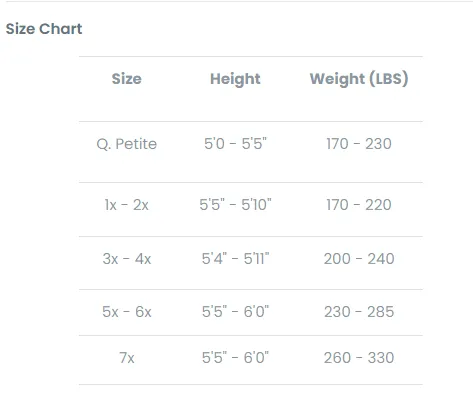Viewport: 473px width, 407px height.
Task: Click the 7x size cell
Action: tap(127, 358)
